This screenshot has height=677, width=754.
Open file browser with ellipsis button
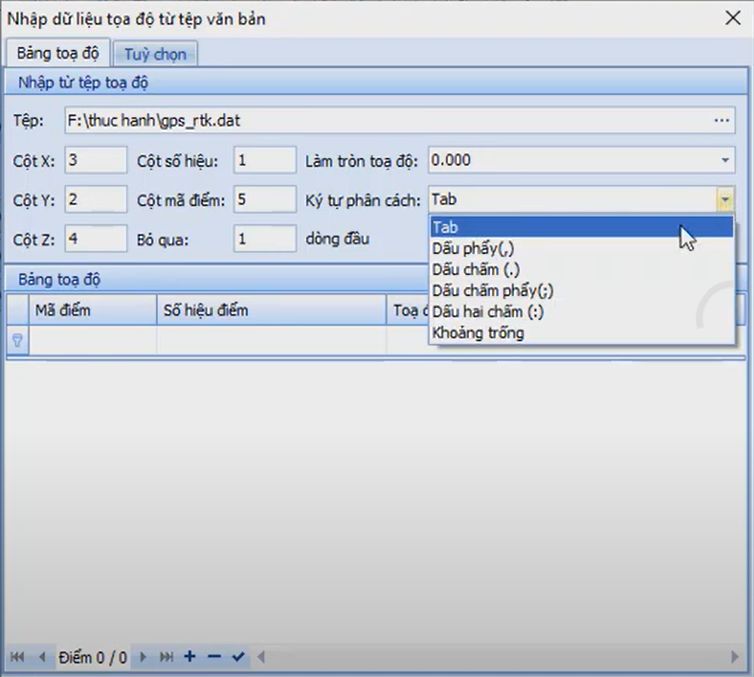coord(722,121)
